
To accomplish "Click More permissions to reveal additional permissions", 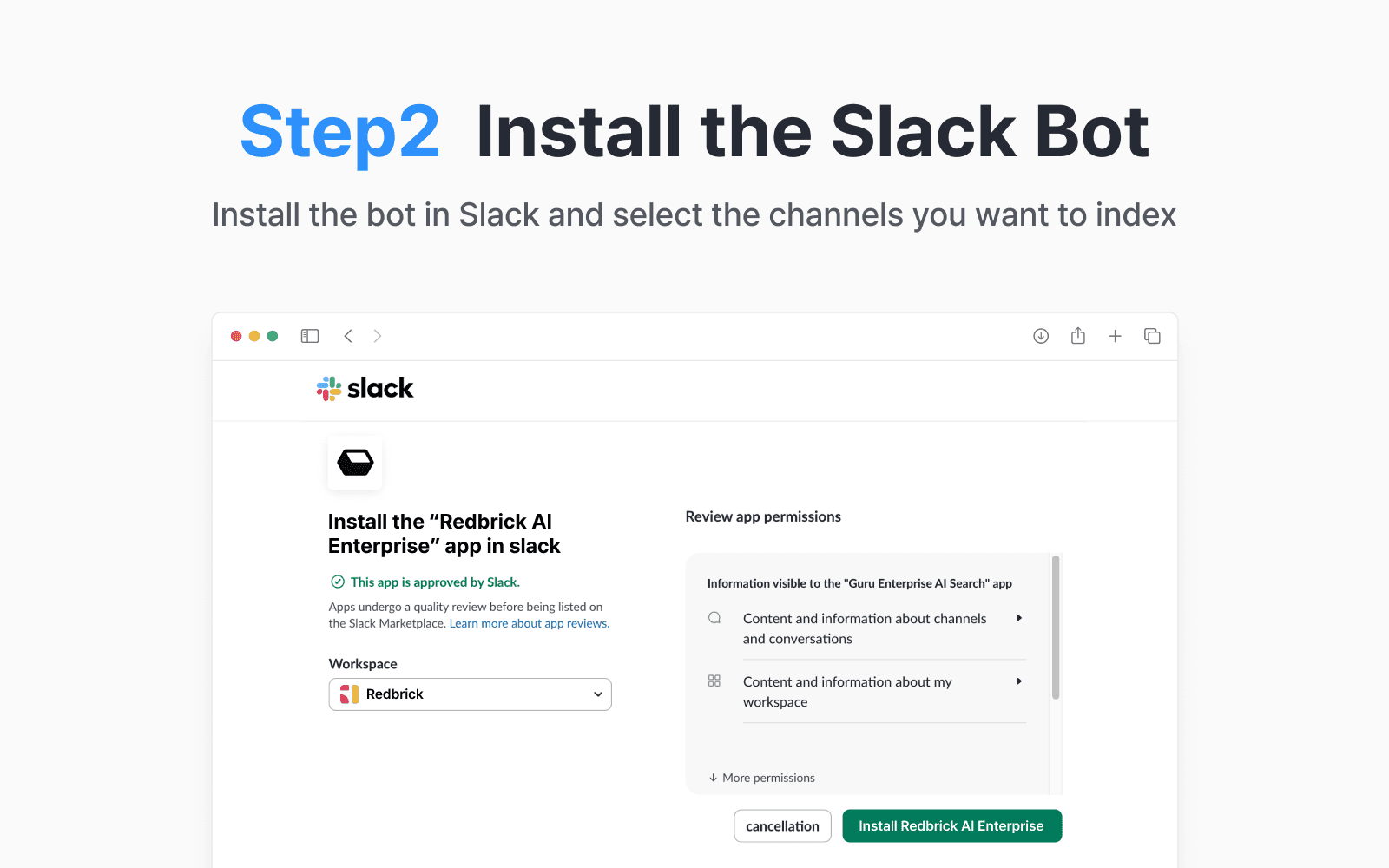I will click(x=761, y=777).
